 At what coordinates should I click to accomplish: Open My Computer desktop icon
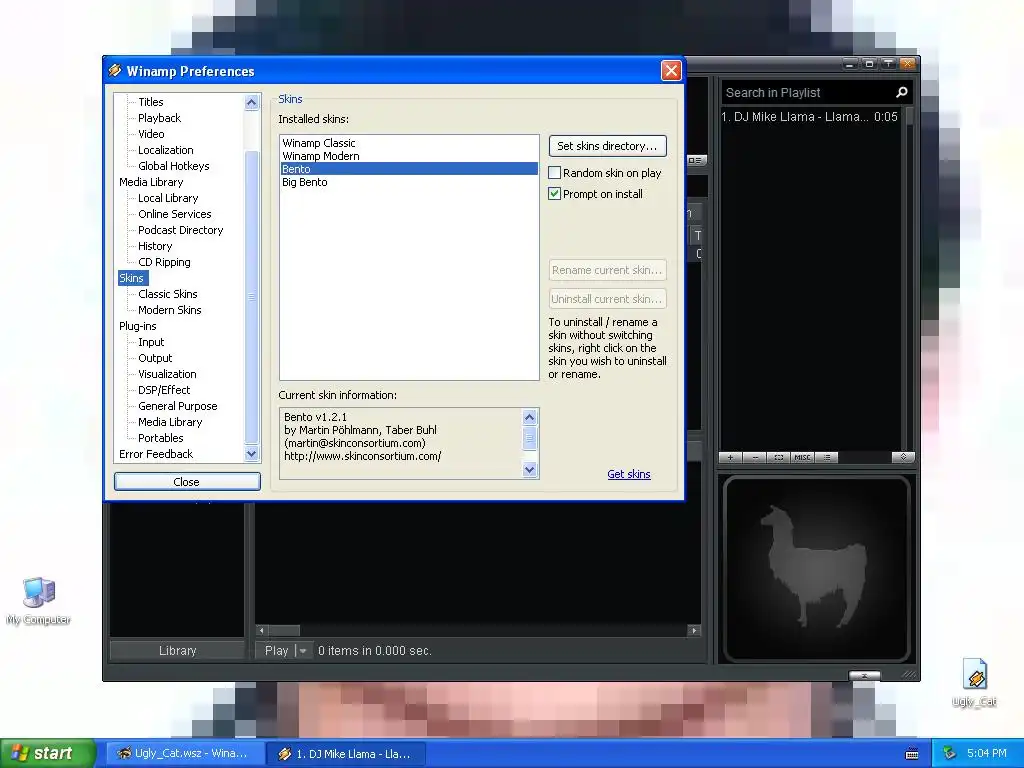38,601
